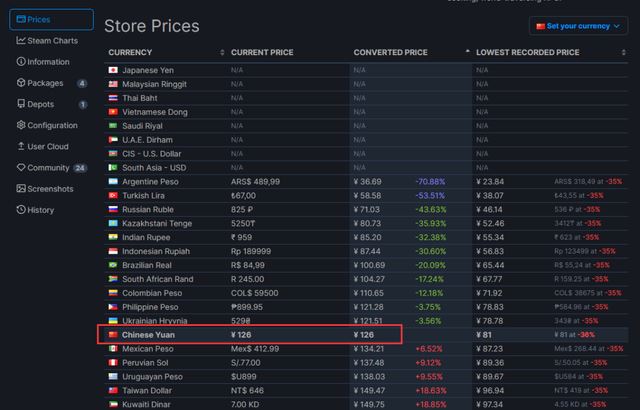The image size is (640, 410).
Task: Select the Prices tab in sidebar
Action: coord(50,19)
